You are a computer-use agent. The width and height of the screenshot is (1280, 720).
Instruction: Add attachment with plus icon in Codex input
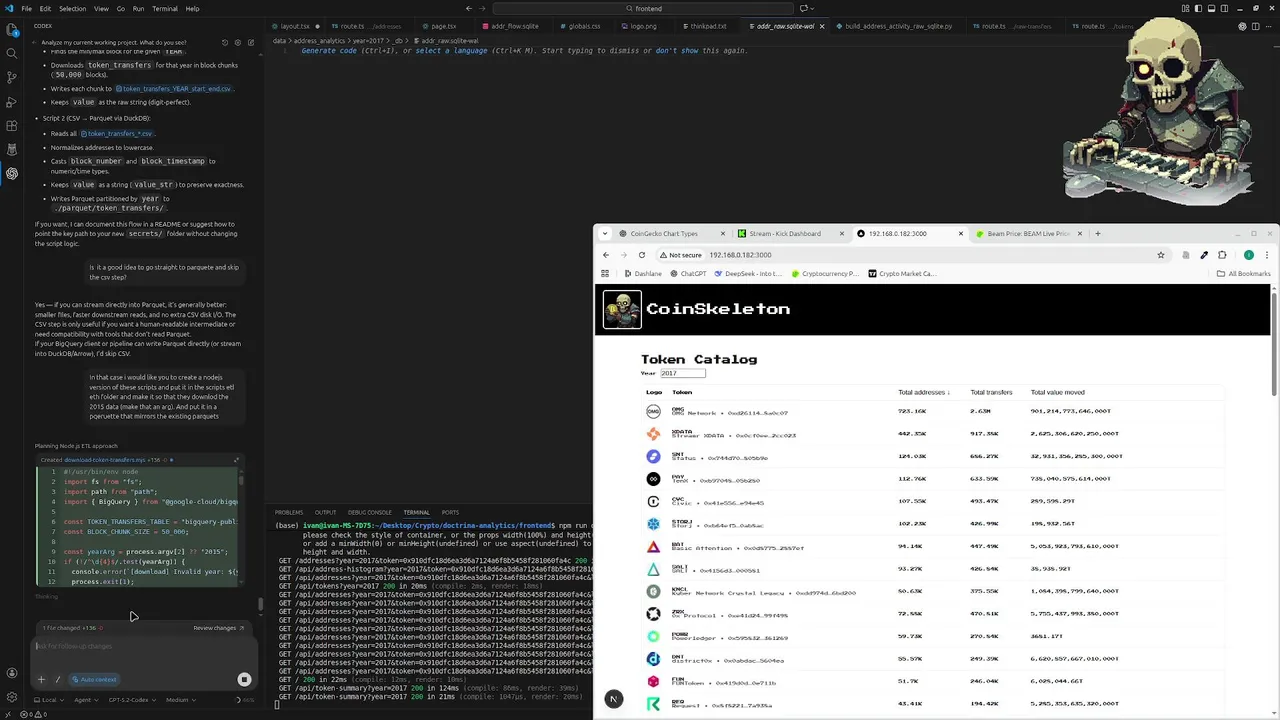[x=41, y=680]
